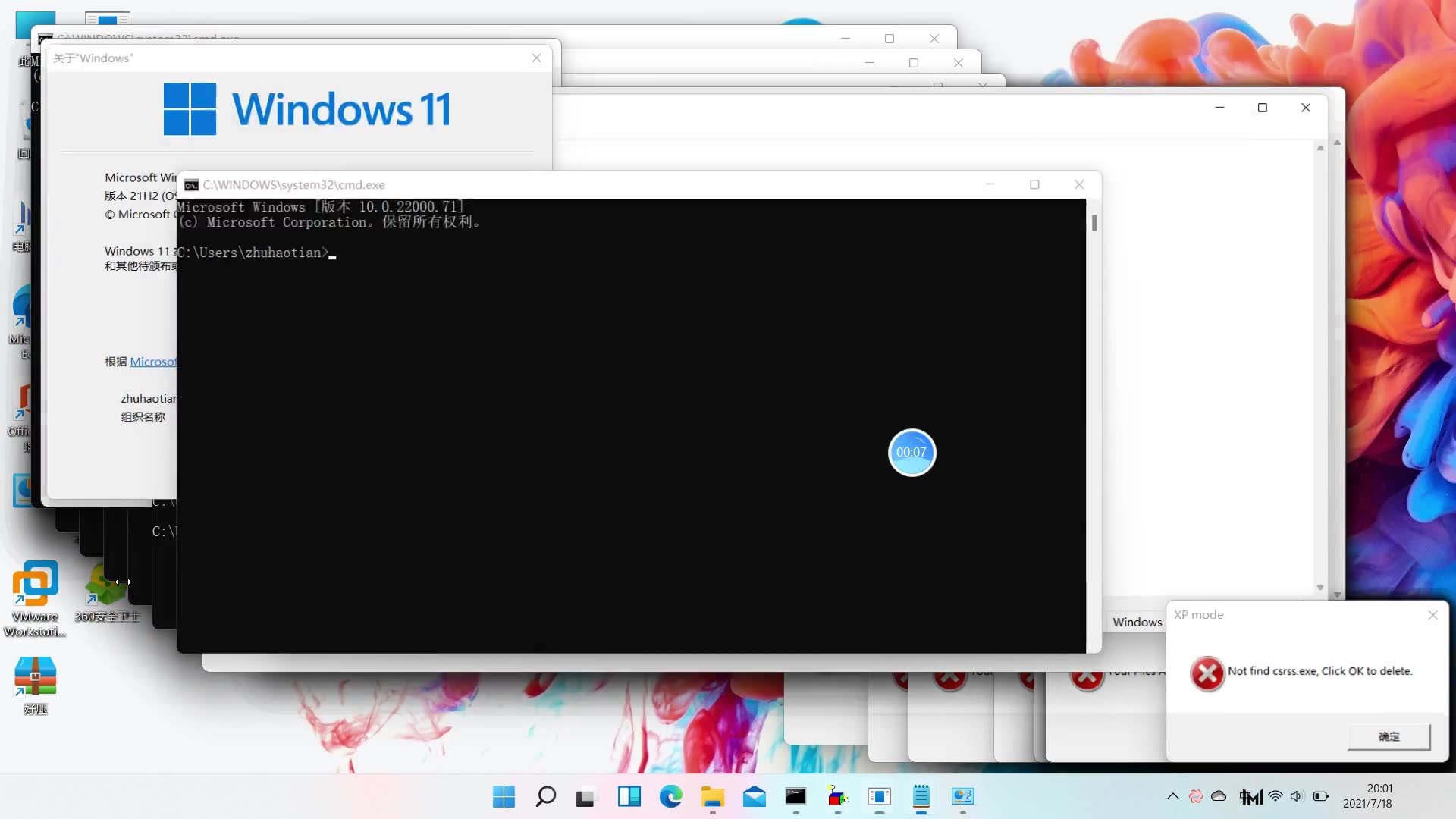Viewport: 1456px width, 819px height.
Task: Click the red error icon in XP mode dialog
Action: (1207, 673)
